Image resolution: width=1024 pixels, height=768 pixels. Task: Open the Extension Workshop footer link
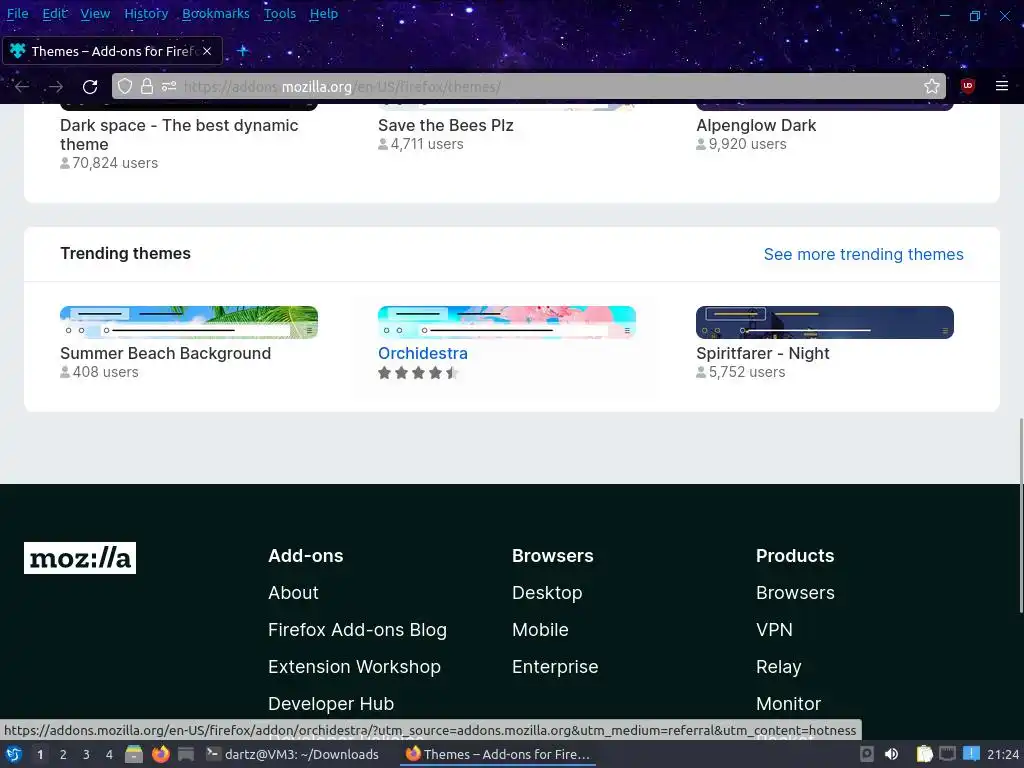point(354,667)
